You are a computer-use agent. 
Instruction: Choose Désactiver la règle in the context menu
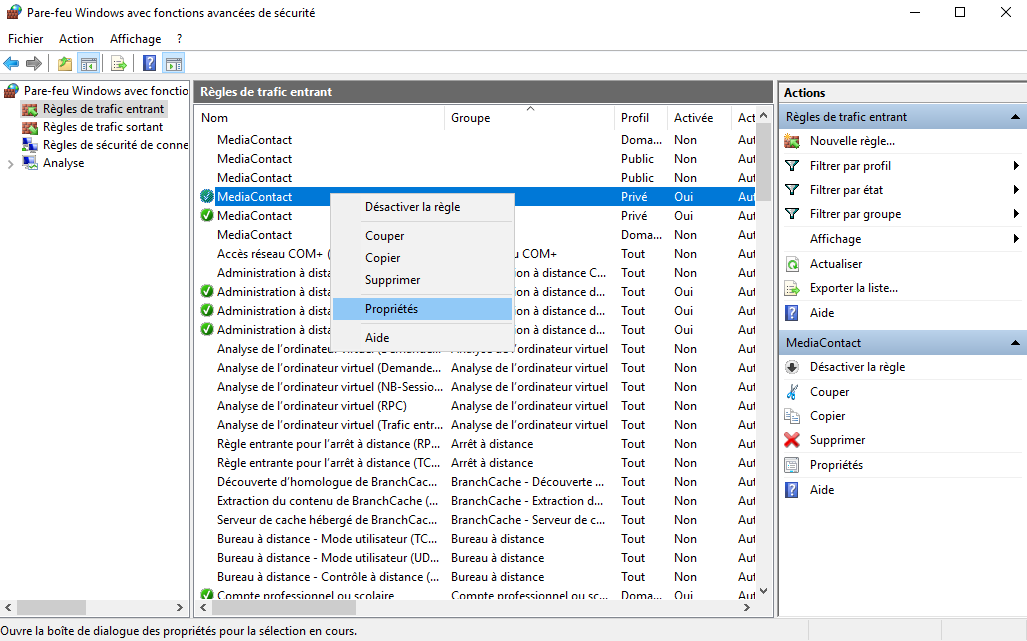point(422,207)
